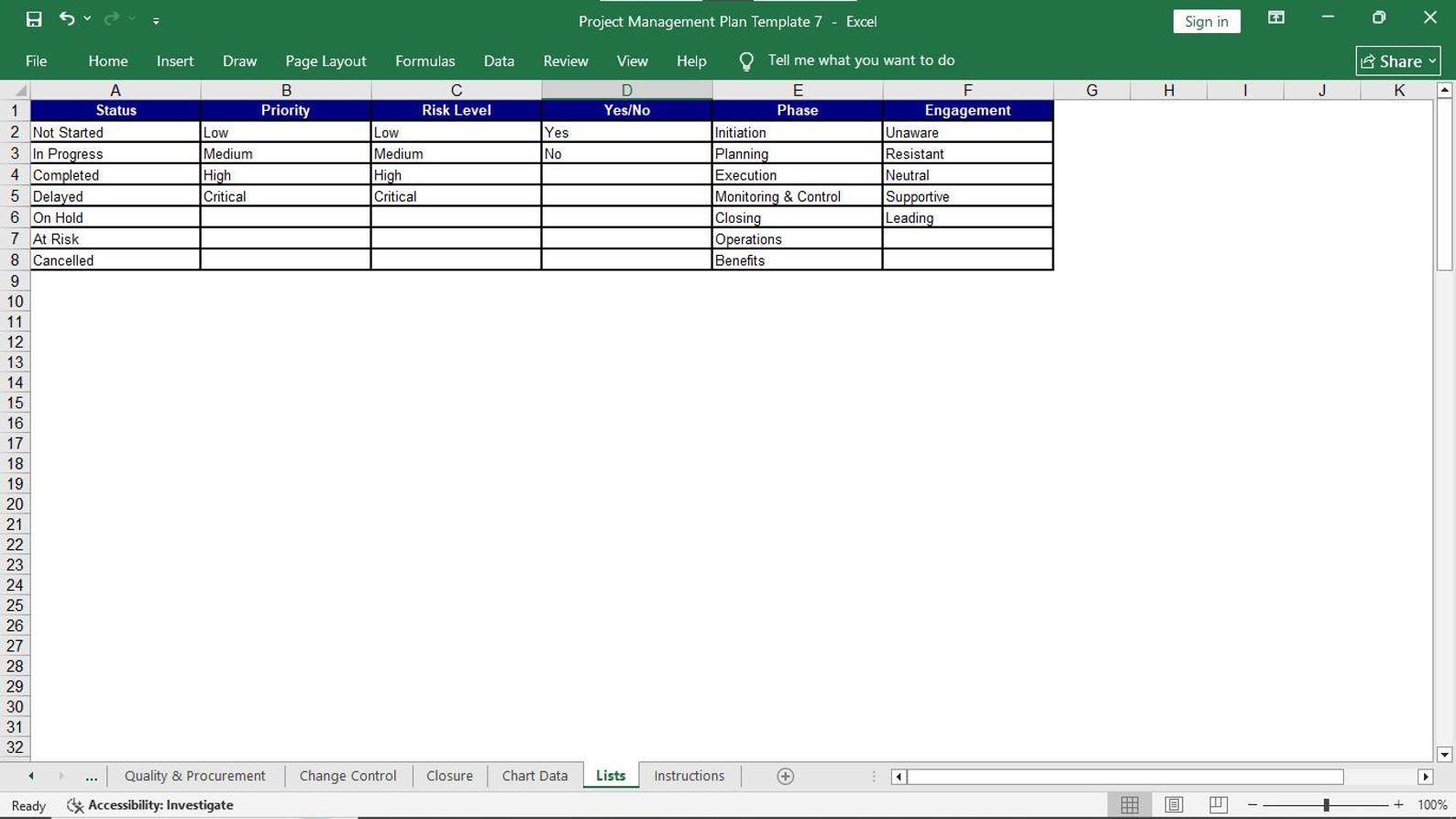
Task: Open Ribbon Display Options icon
Action: [1276, 17]
